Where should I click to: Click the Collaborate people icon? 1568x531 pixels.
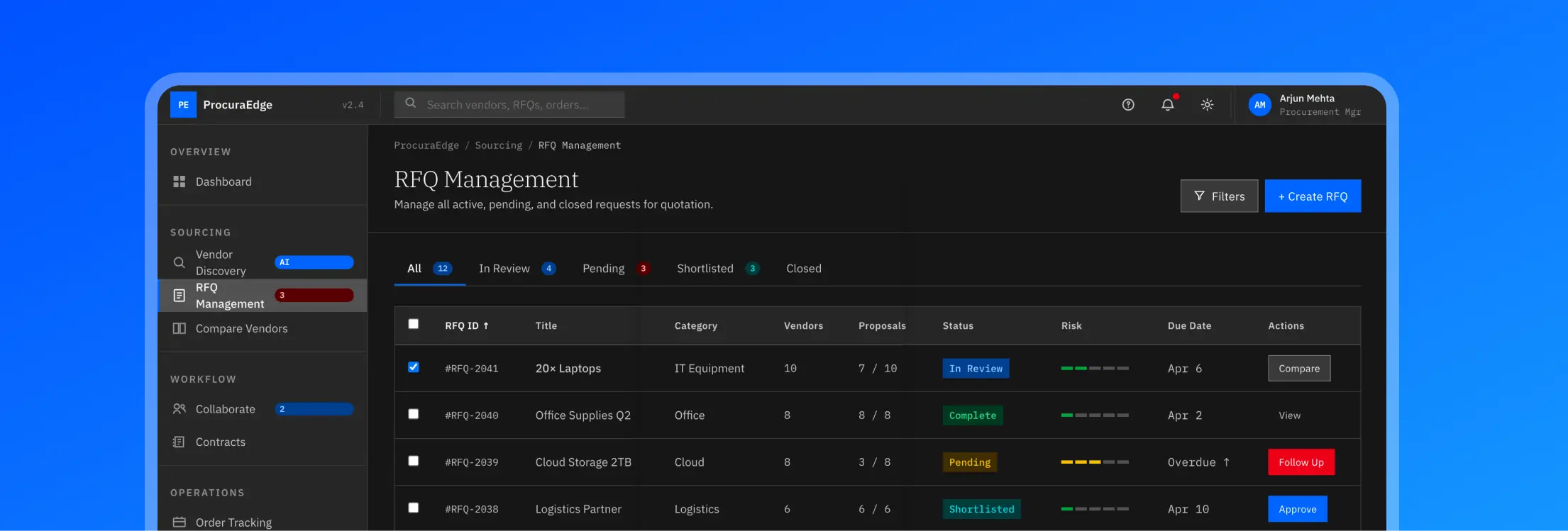179,409
